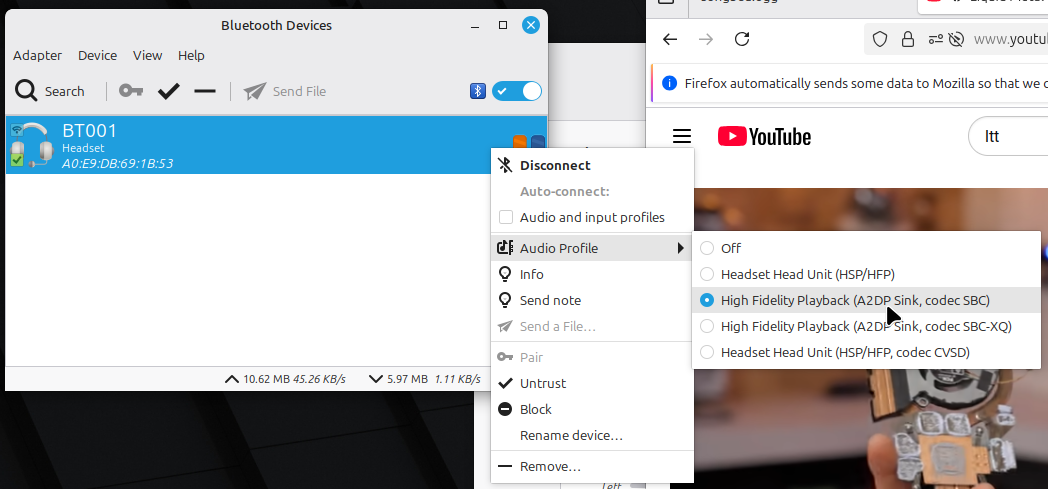Choose Rename device… in context menu
Image resolution: width=1048 pixels, height=489 pixels.
(571, 435)
